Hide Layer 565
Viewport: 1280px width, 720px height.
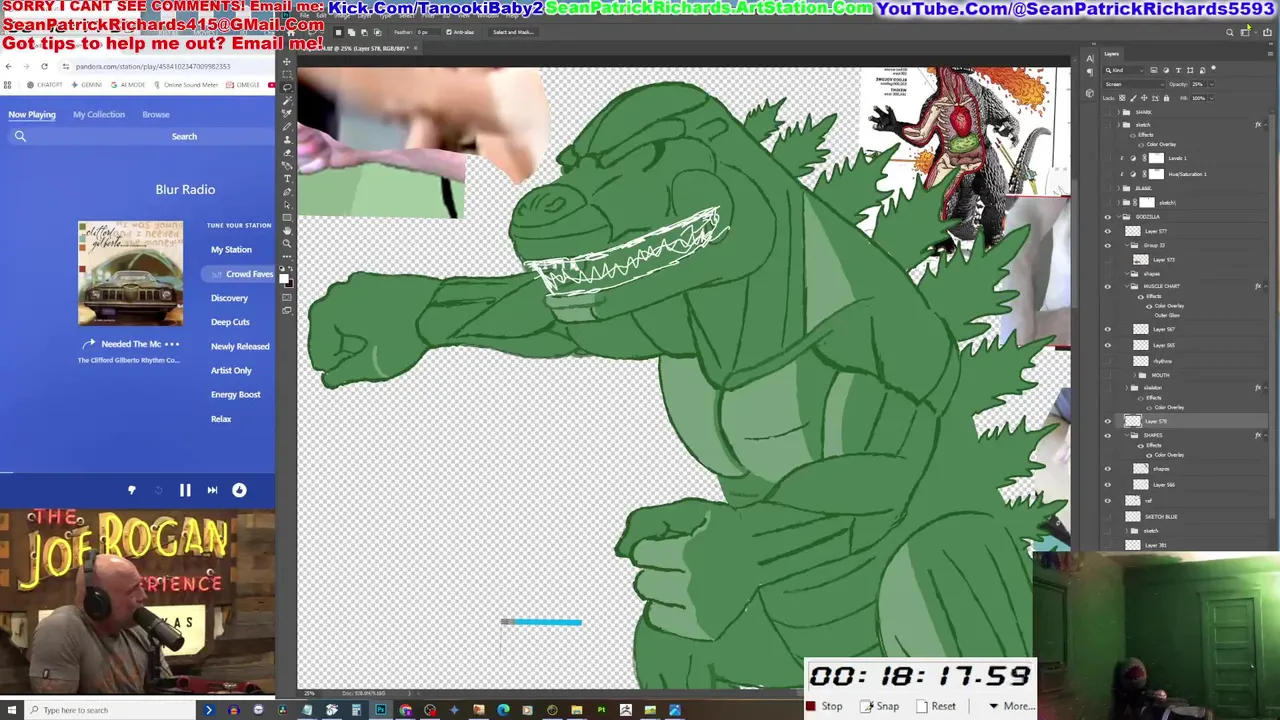[1107, 345]
